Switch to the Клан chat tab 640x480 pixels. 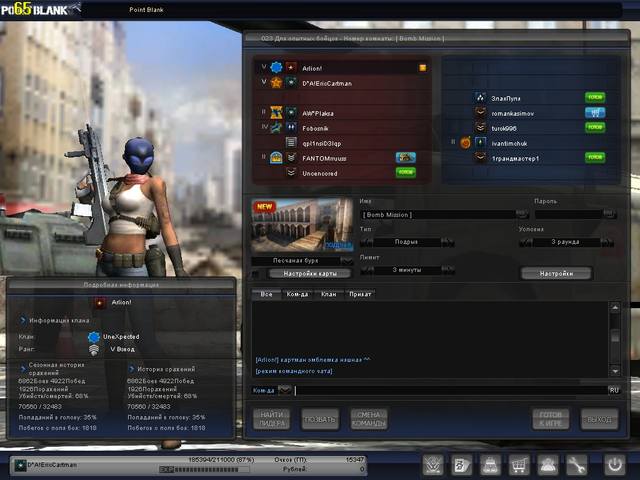pos(329,294)
